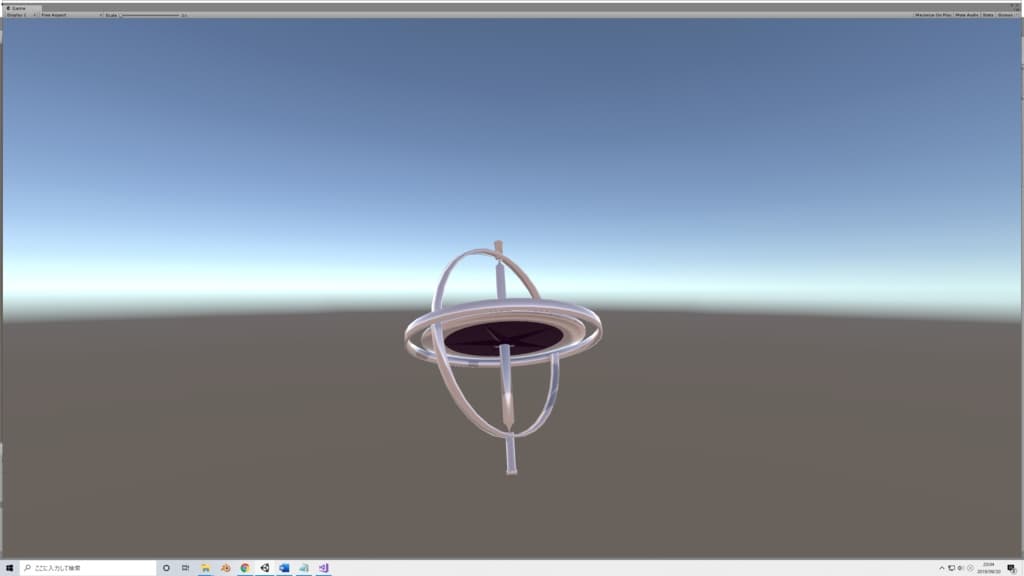1024x576 pixels.
Task: Open the Action Center notifications icon
Action: (1012, 568)
